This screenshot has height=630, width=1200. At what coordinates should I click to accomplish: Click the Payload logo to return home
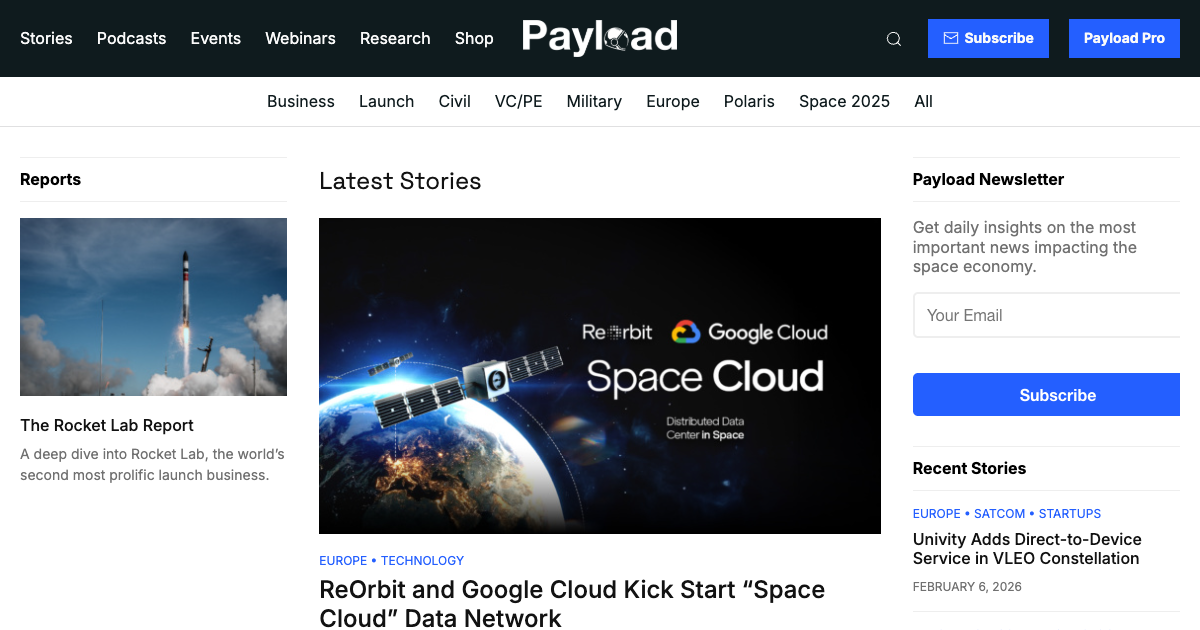pos(599,38)
